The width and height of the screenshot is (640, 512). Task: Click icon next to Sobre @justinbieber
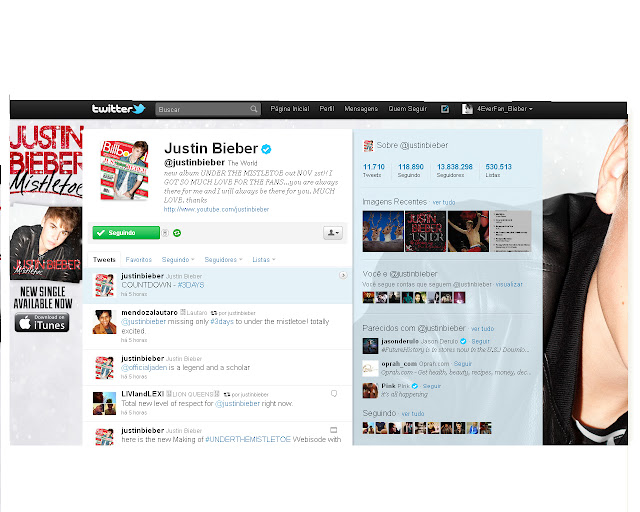click(368, 146)
